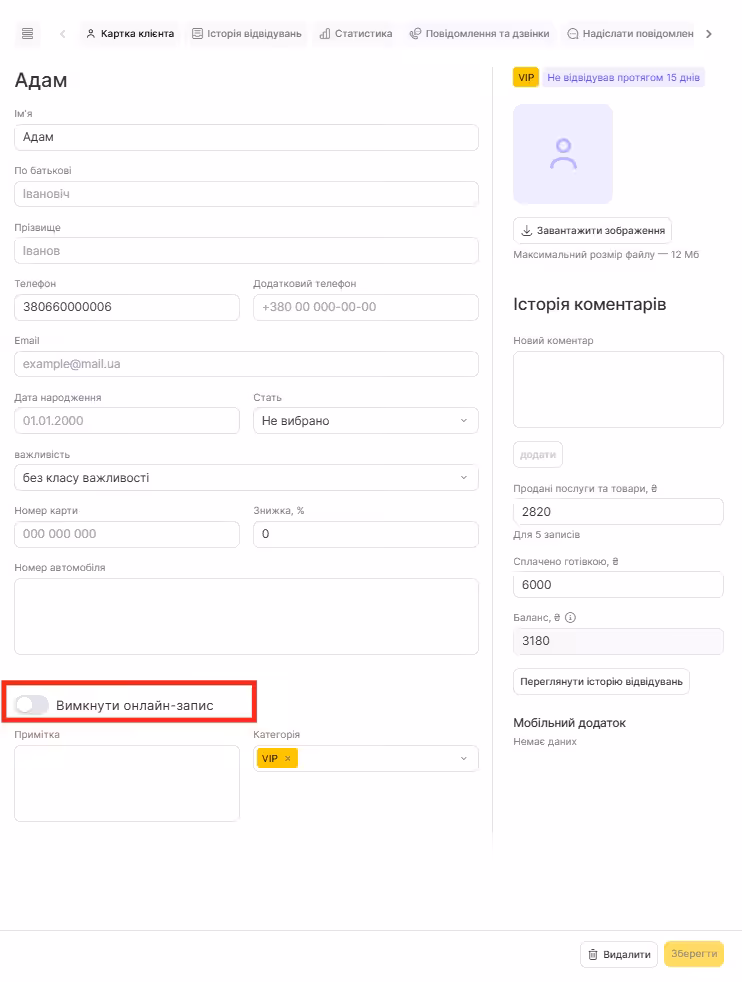
Task: Click the right arrow to scroll tabs forward
Action: point(709,34)
